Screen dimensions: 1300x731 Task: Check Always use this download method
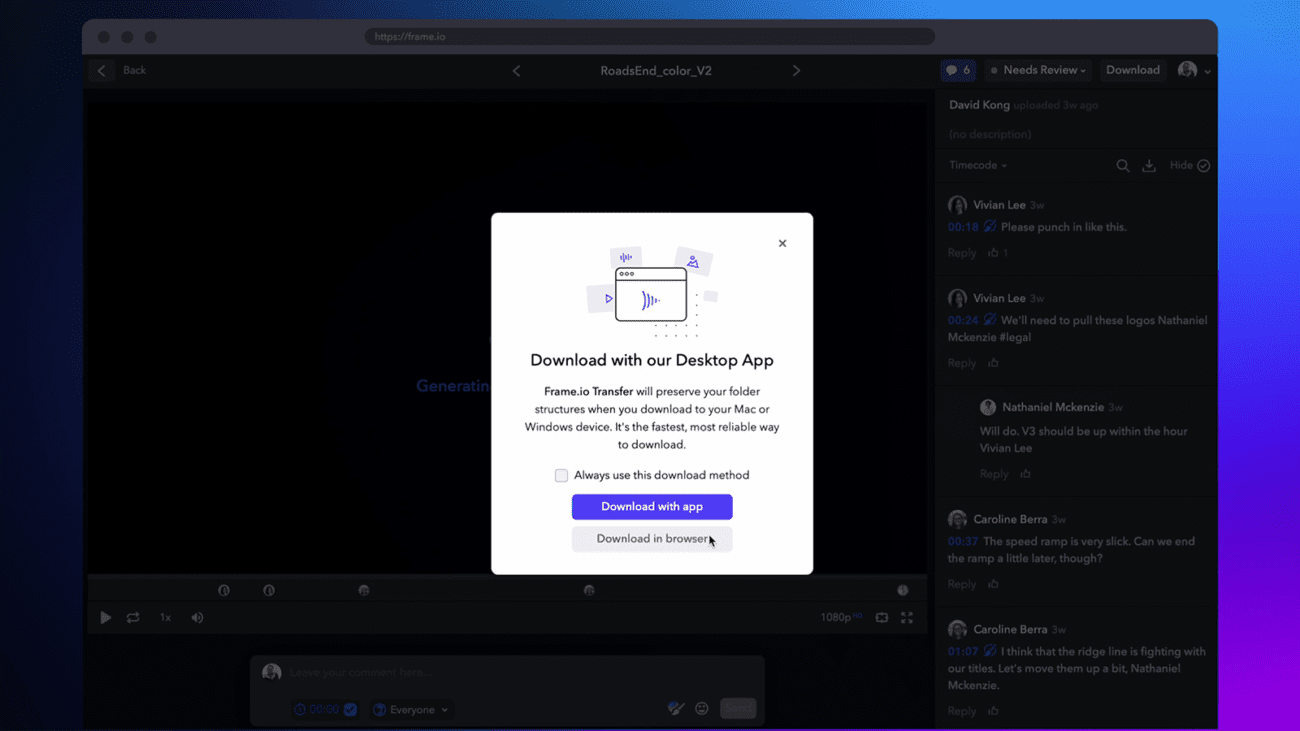point(561,475)
